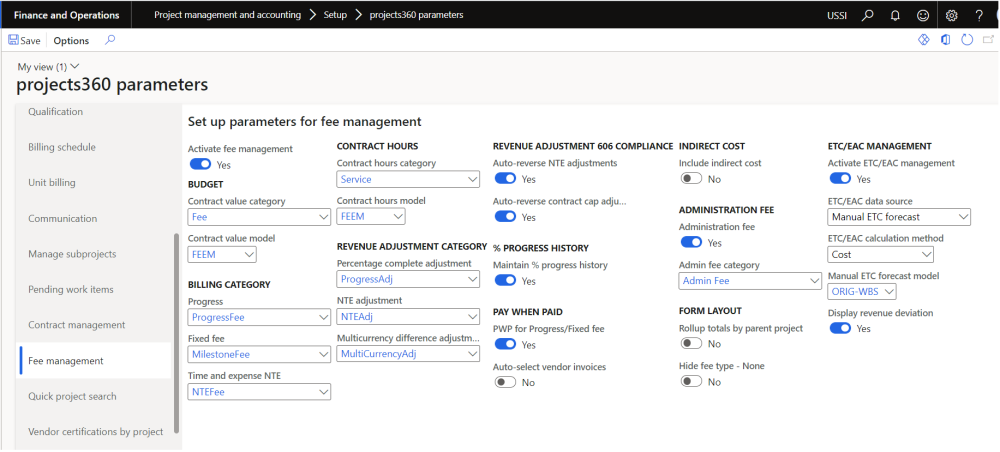Toggle Activate fee management switch

(200, 164)
